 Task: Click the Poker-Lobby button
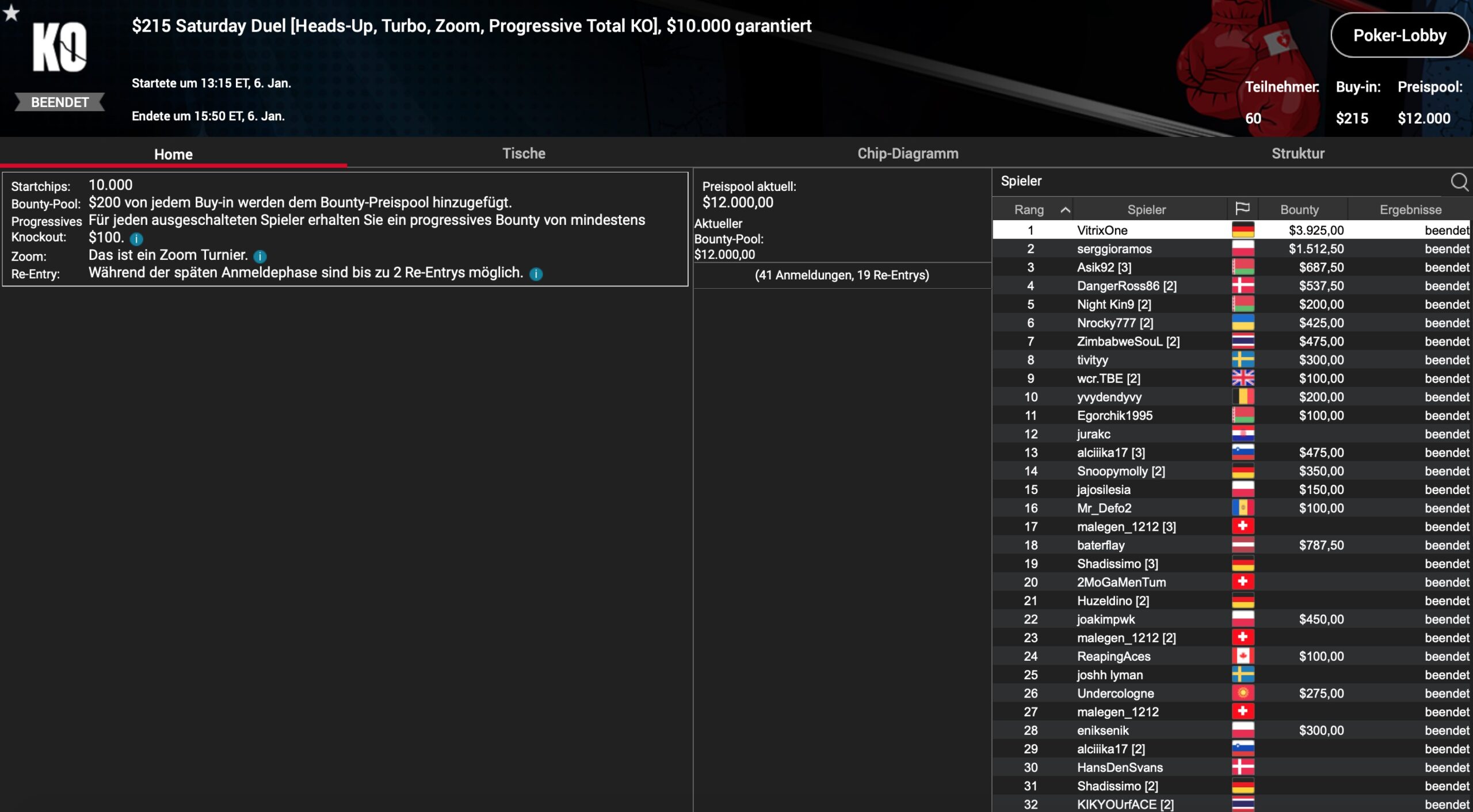pyautogui.click(x=1399, y=36)
